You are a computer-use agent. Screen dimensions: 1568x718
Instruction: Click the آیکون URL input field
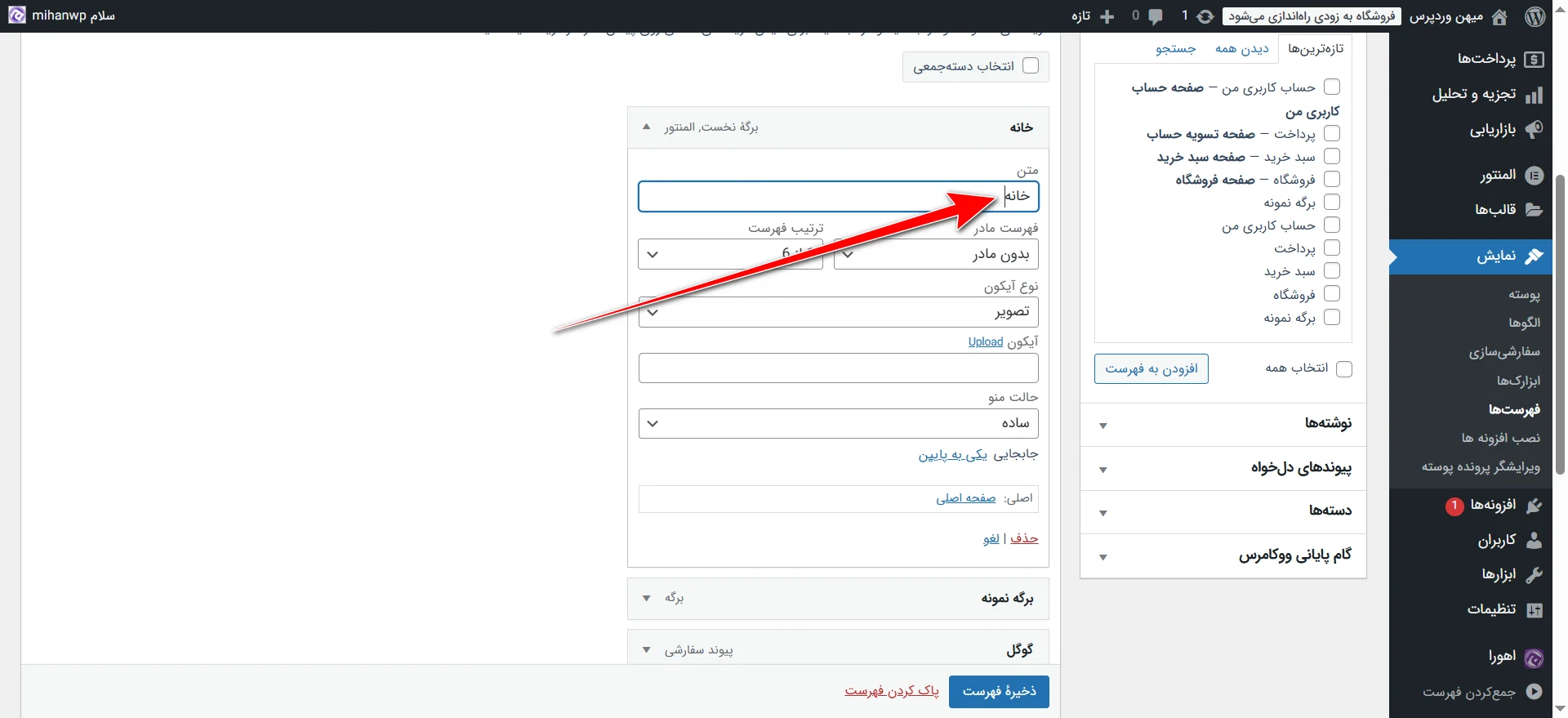[838, 368]
